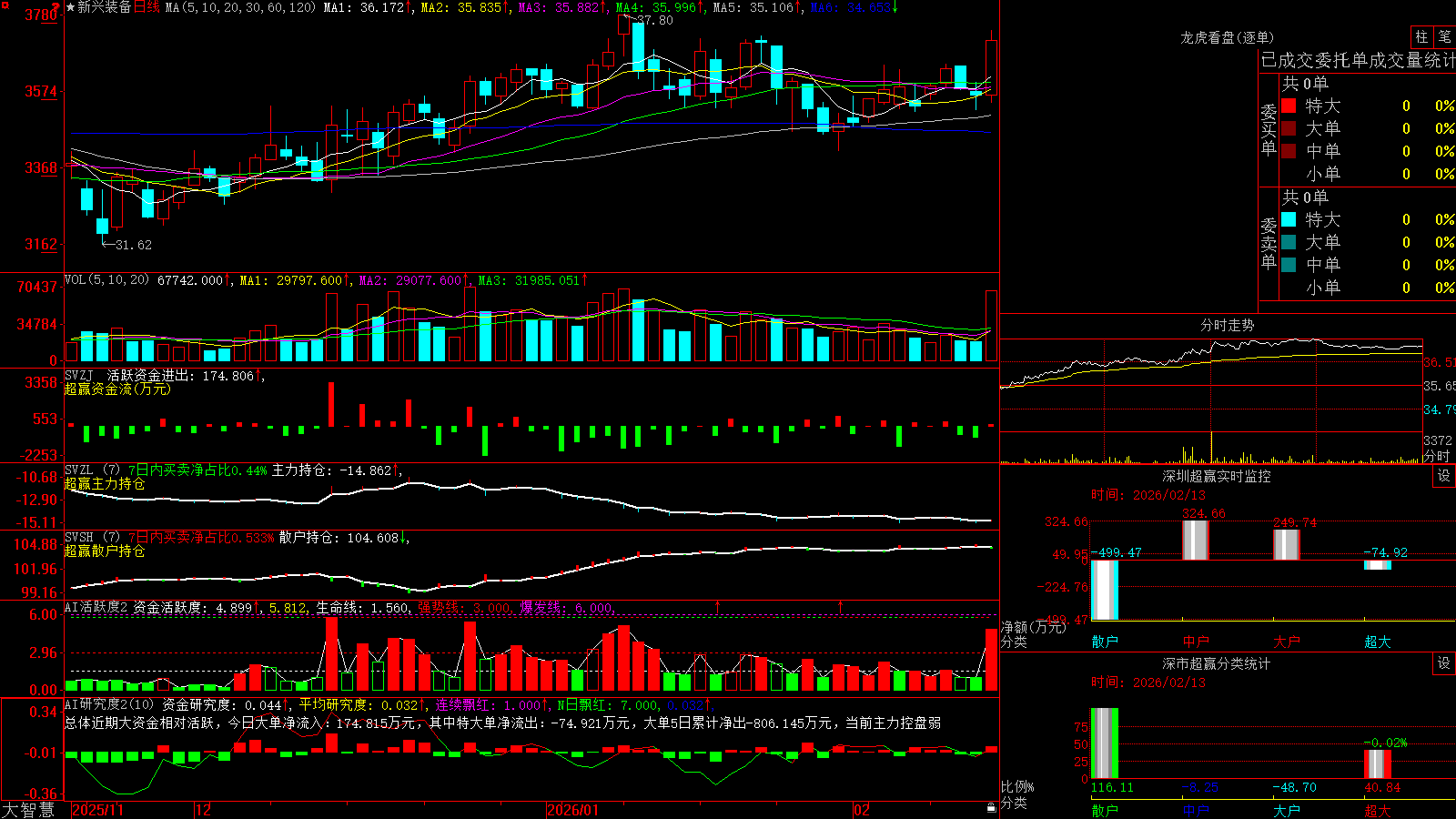Select 中户 category in 实时监控 chart
Image resolution: width=1456 pixels, height=819 pixels.
pos(1196,642)
